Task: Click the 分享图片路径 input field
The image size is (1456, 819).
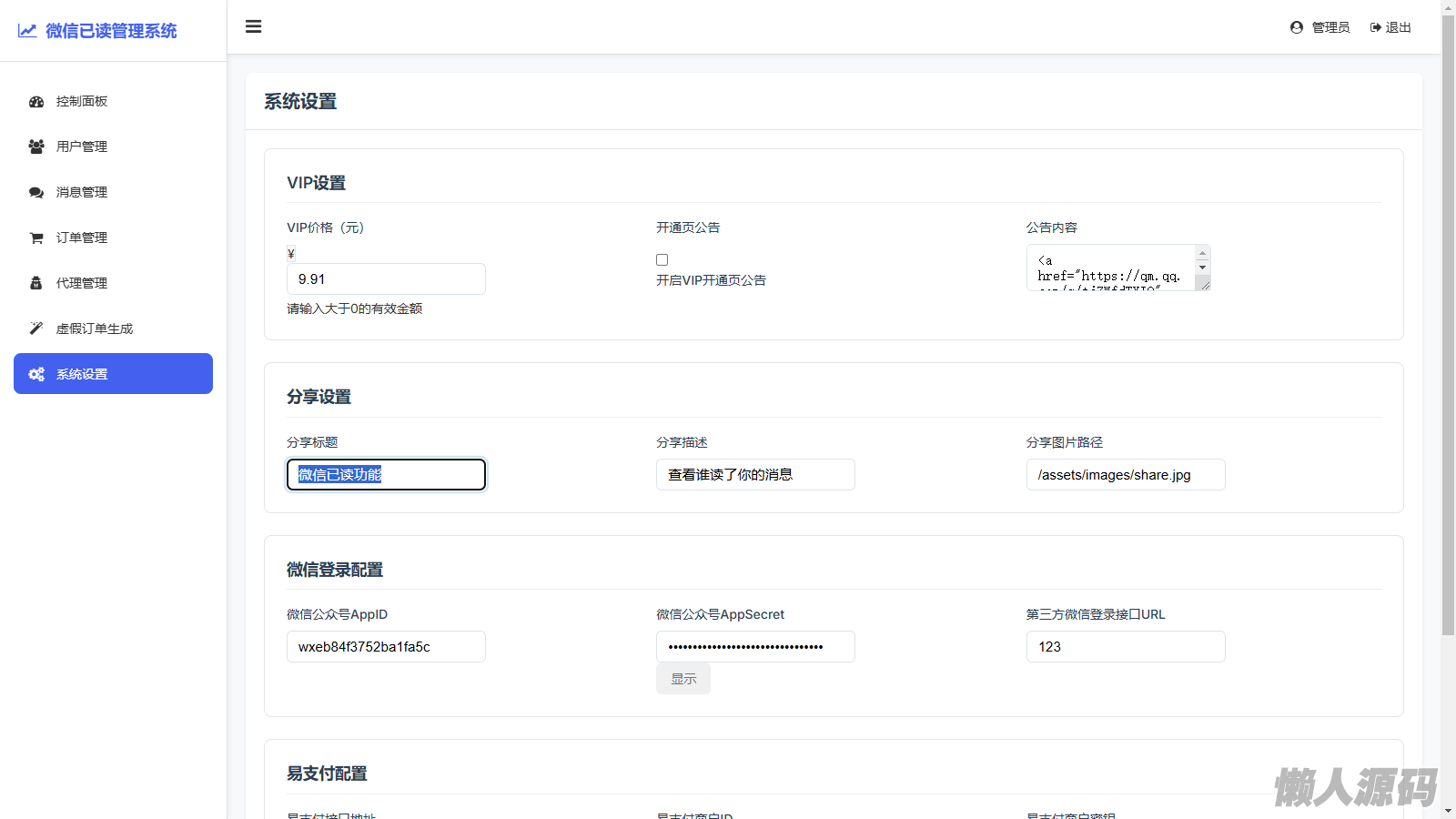Action: pyautogui.click(x=1125, y=475)
